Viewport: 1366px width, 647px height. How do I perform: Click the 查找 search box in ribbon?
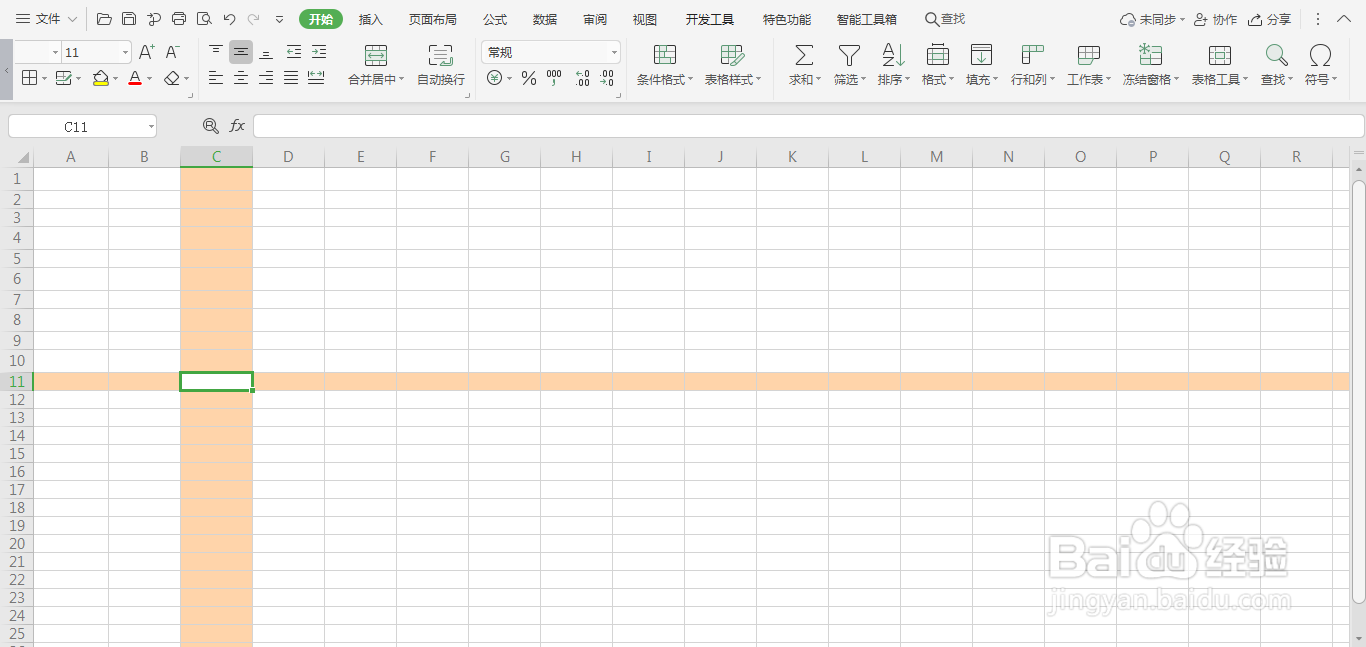coord(945,19)
